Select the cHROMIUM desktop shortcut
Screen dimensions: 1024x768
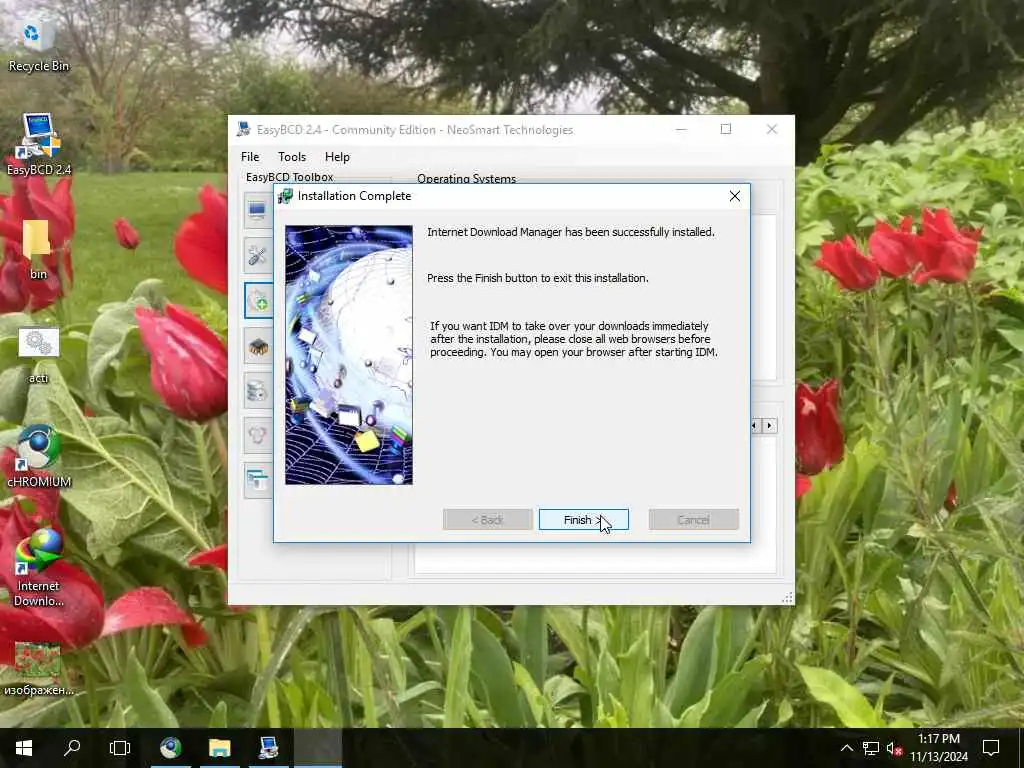39,456
